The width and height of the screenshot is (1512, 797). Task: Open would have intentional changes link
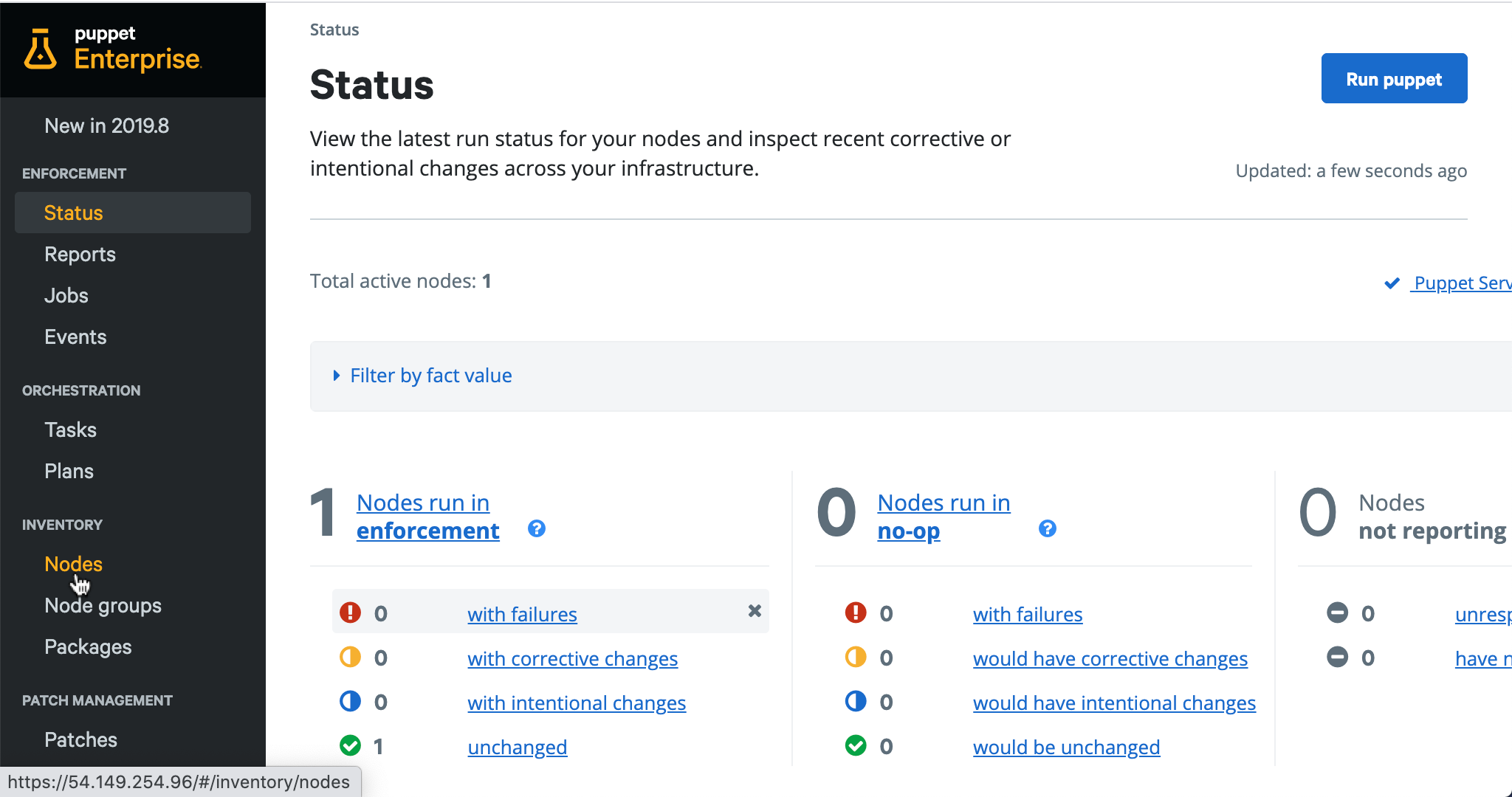[x=1114, y=703]
